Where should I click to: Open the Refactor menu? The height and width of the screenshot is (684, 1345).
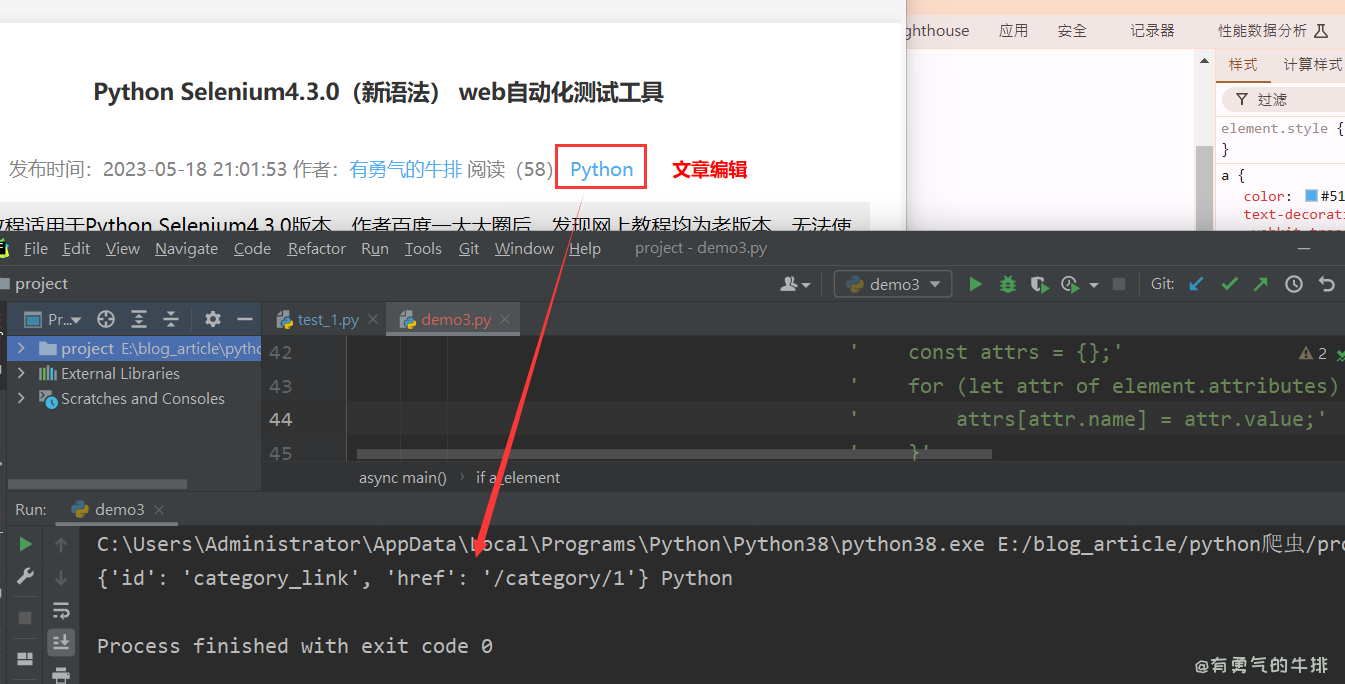coord(316,248)
